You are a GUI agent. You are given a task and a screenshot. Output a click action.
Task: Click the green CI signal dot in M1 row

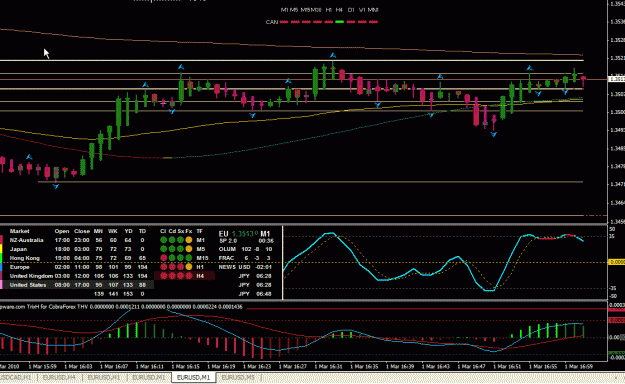point(163,240)
